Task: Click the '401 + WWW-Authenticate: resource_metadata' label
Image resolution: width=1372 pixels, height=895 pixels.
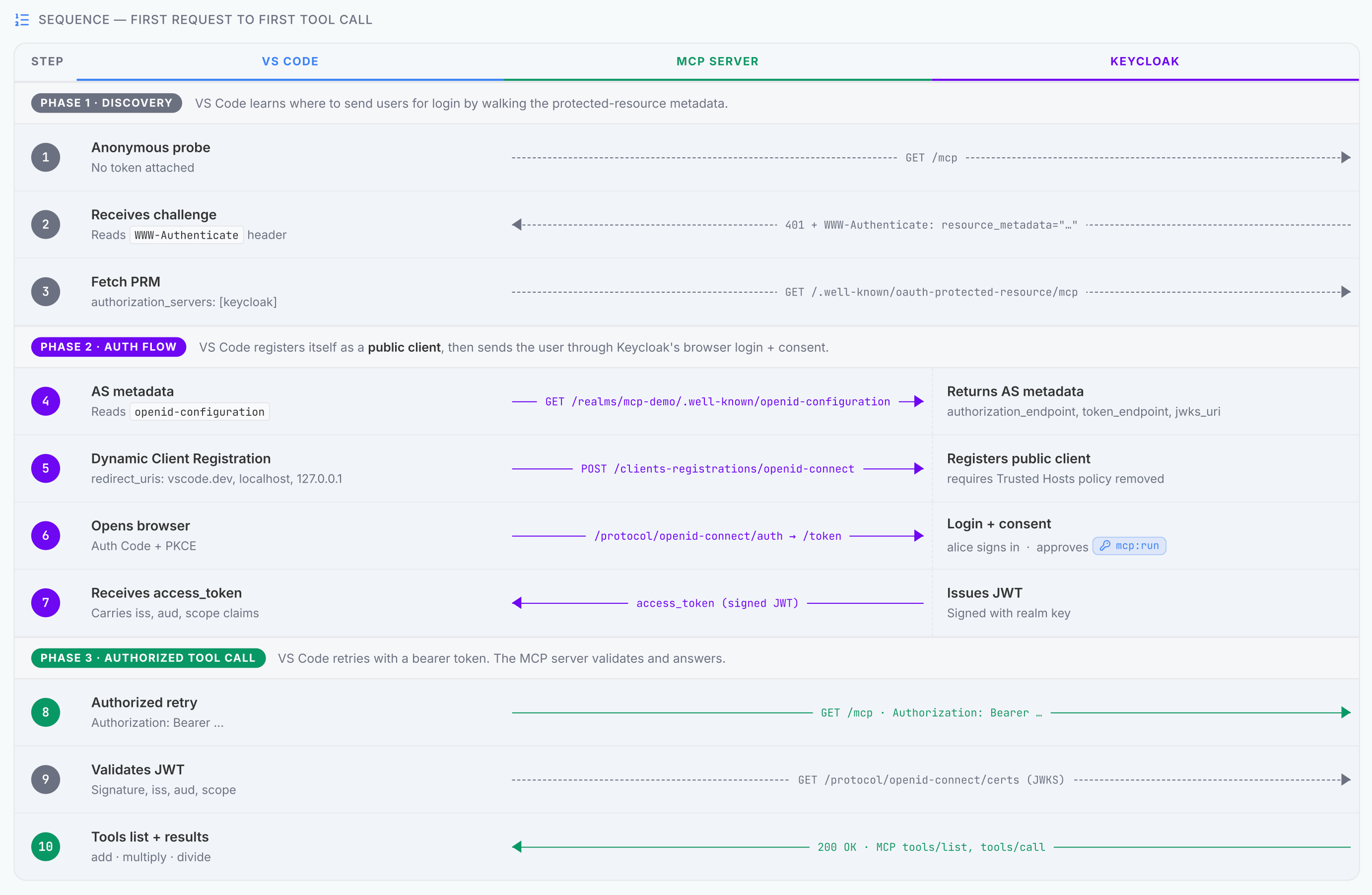Action: [x=931, y=225]
